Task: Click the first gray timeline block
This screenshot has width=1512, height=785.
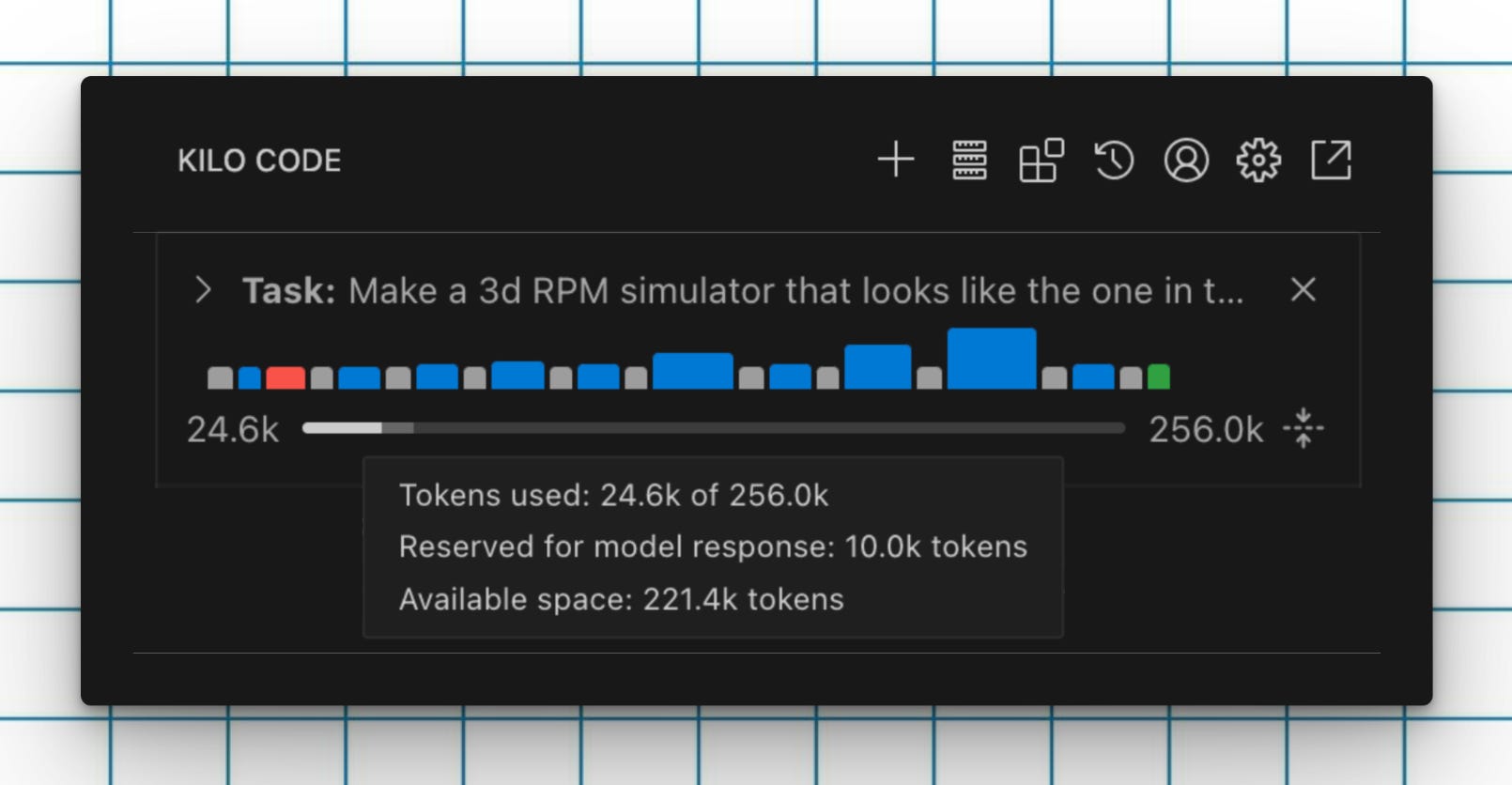Action: point(220,377)
